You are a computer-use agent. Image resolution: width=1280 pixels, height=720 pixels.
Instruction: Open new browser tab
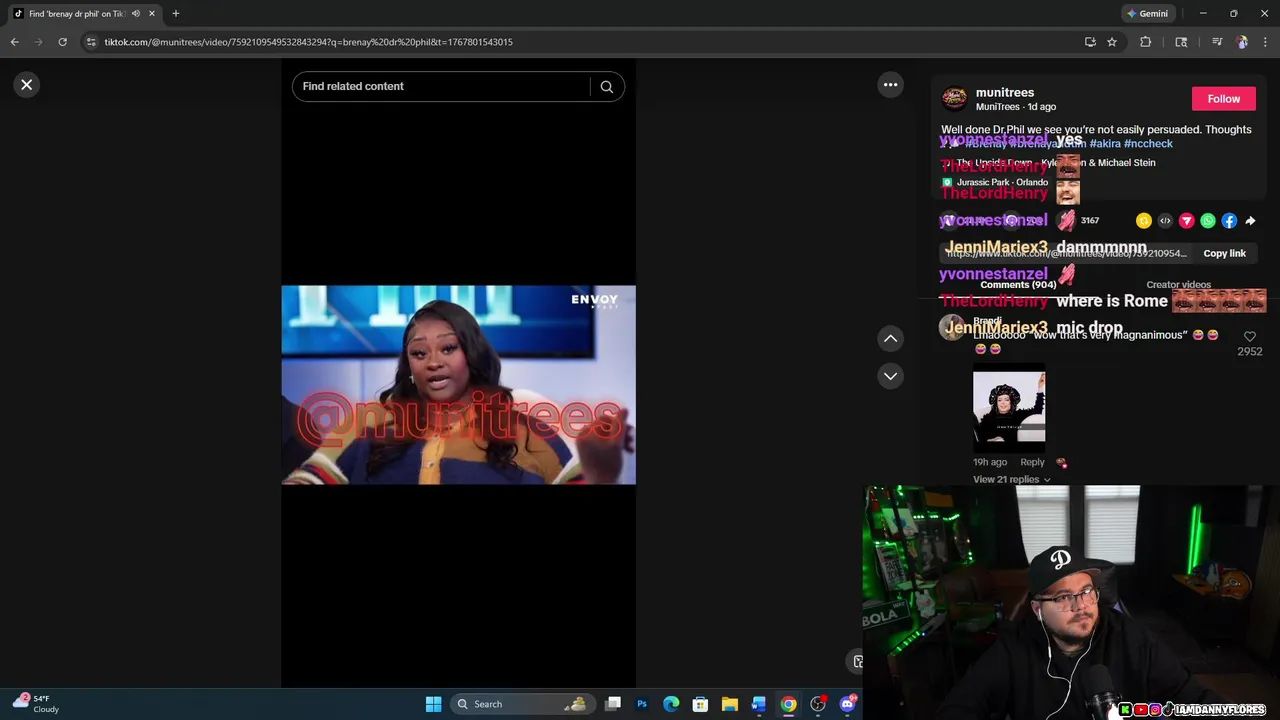(x=175, y=13)
